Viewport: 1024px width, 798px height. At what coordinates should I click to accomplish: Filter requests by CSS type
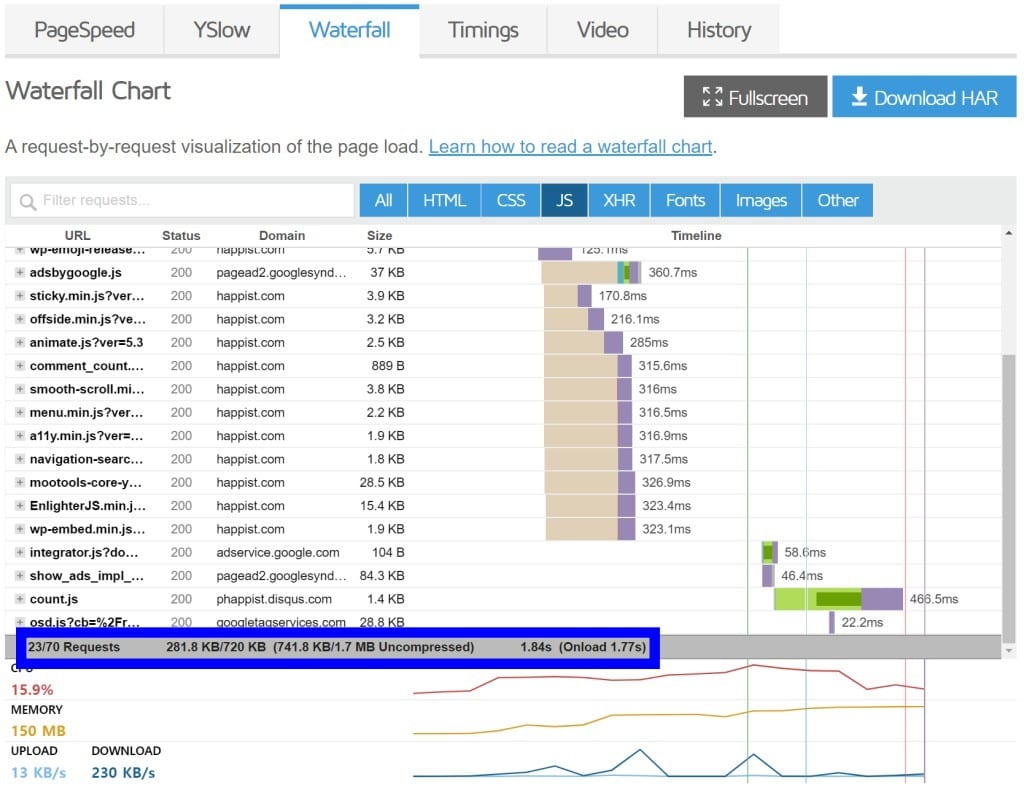coord(510,200)
